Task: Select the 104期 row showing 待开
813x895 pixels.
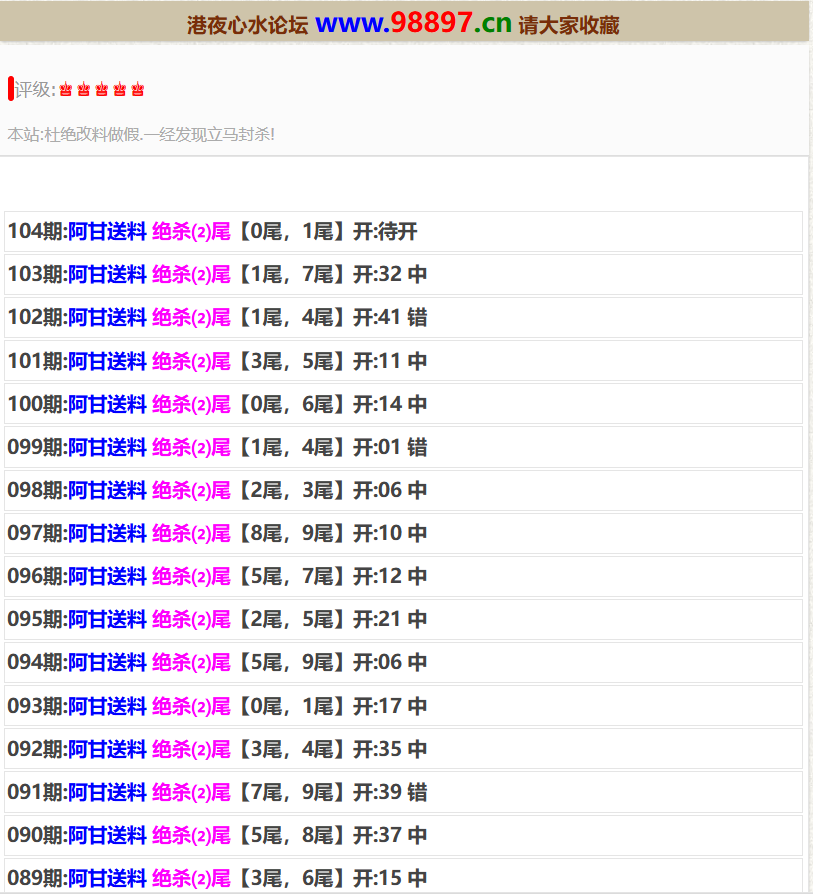Action: click(403, 232)
